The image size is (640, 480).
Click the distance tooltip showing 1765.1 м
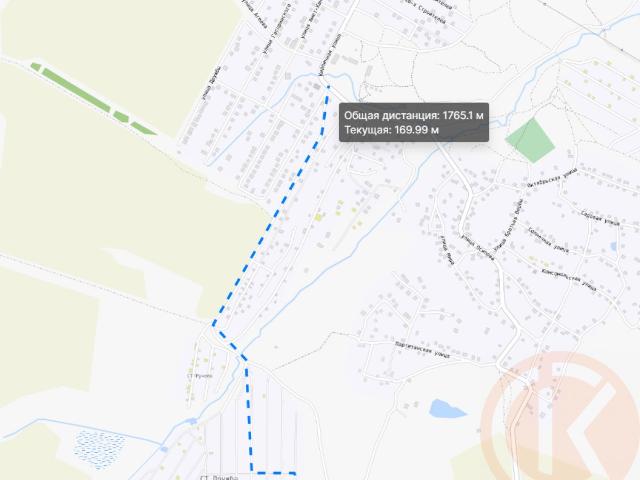tap(414, 122)
